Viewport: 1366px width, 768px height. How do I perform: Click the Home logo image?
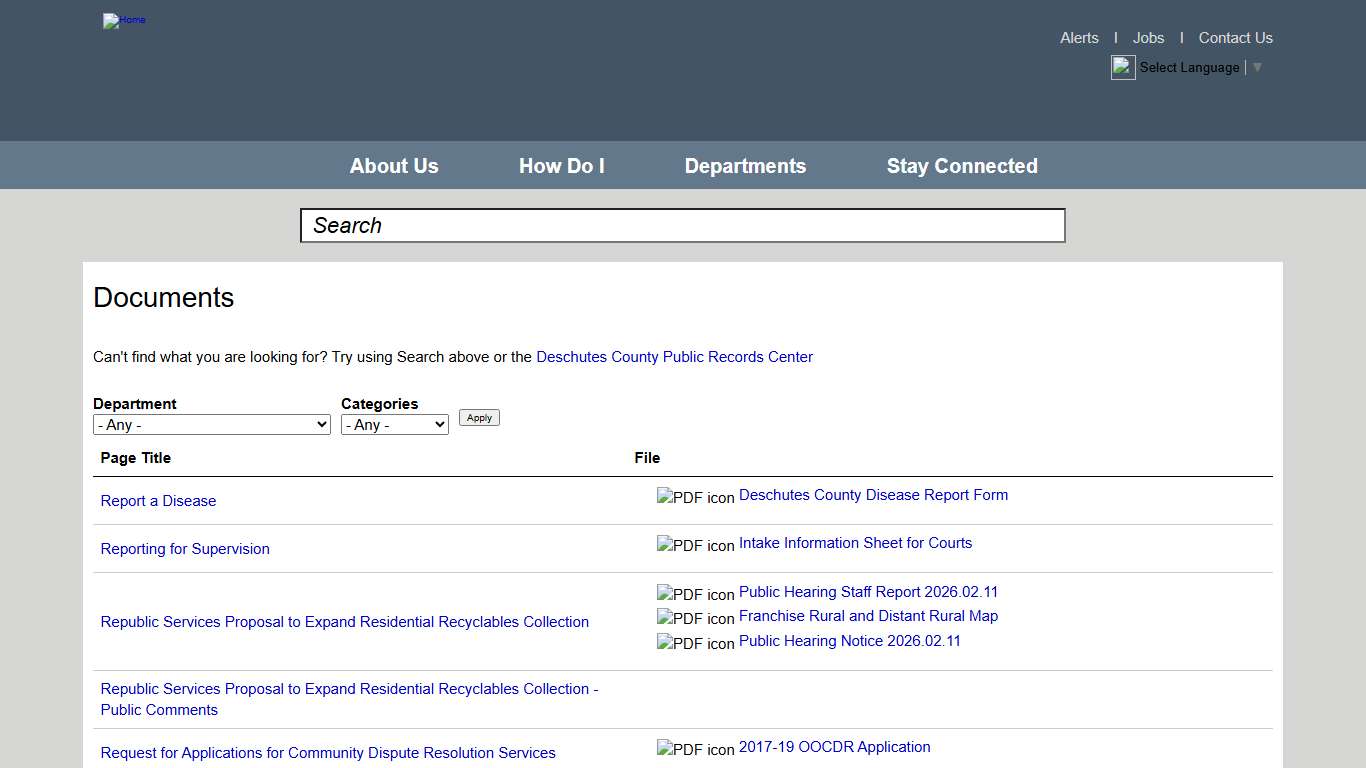pyautogui.click(x=124, y=21)
